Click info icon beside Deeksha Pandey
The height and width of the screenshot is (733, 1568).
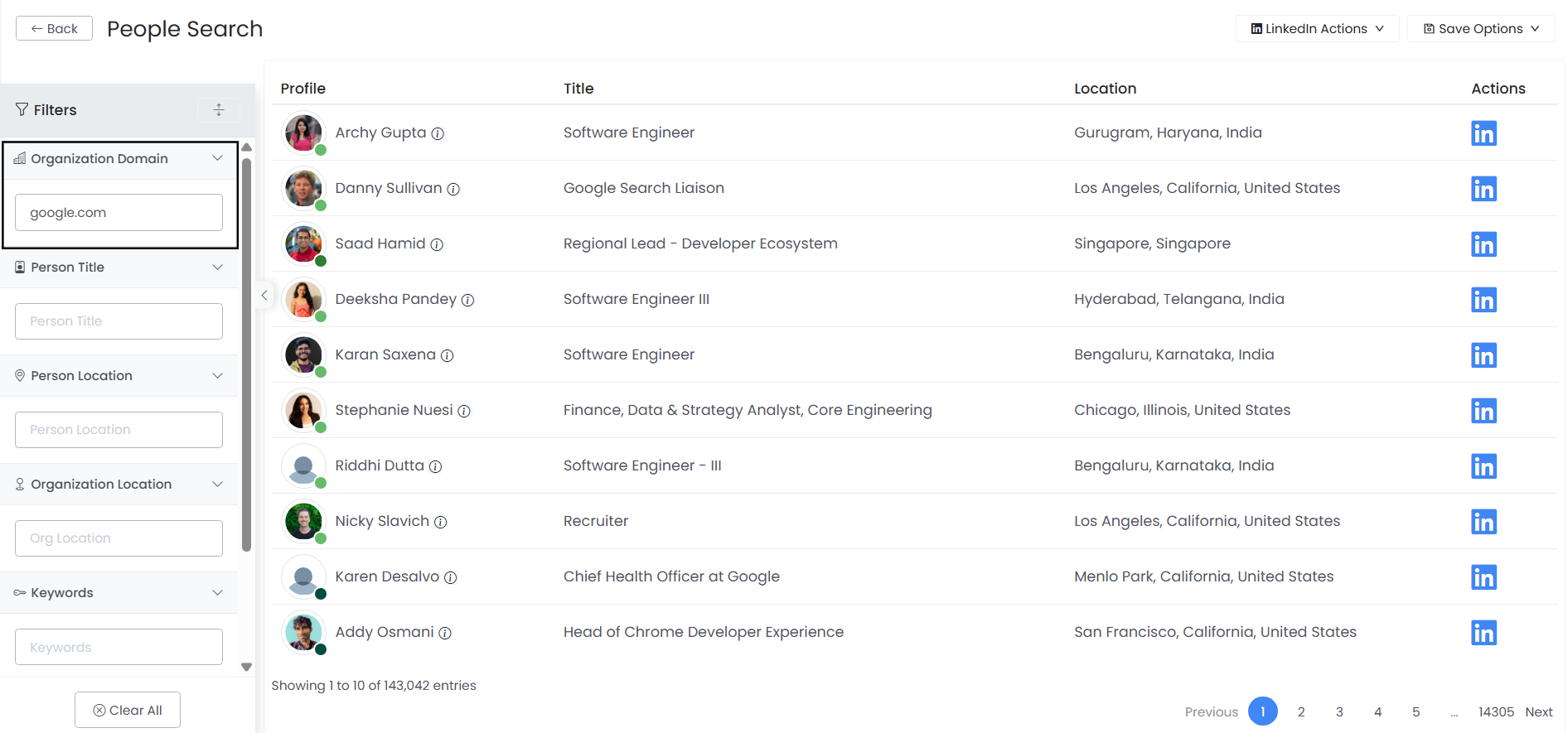(467, 300)
